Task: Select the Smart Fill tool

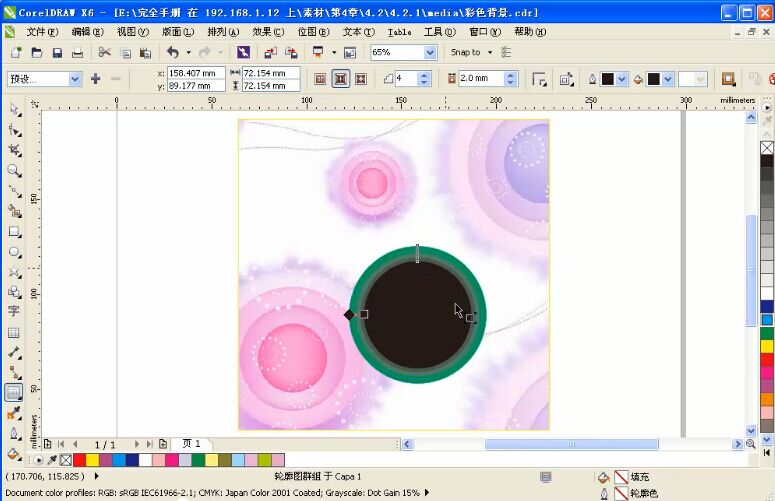Action: point(15,211)
